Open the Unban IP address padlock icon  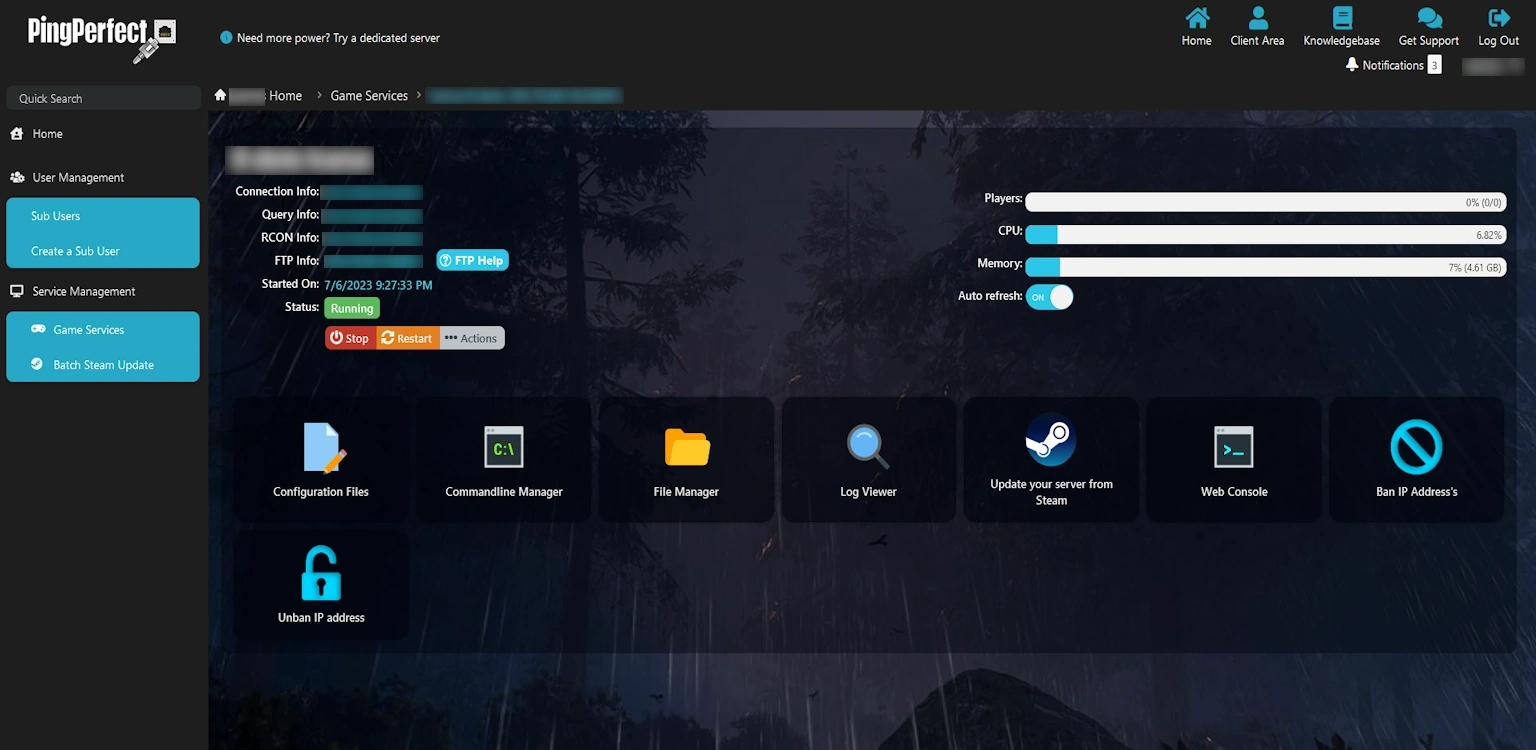point(321,574)
